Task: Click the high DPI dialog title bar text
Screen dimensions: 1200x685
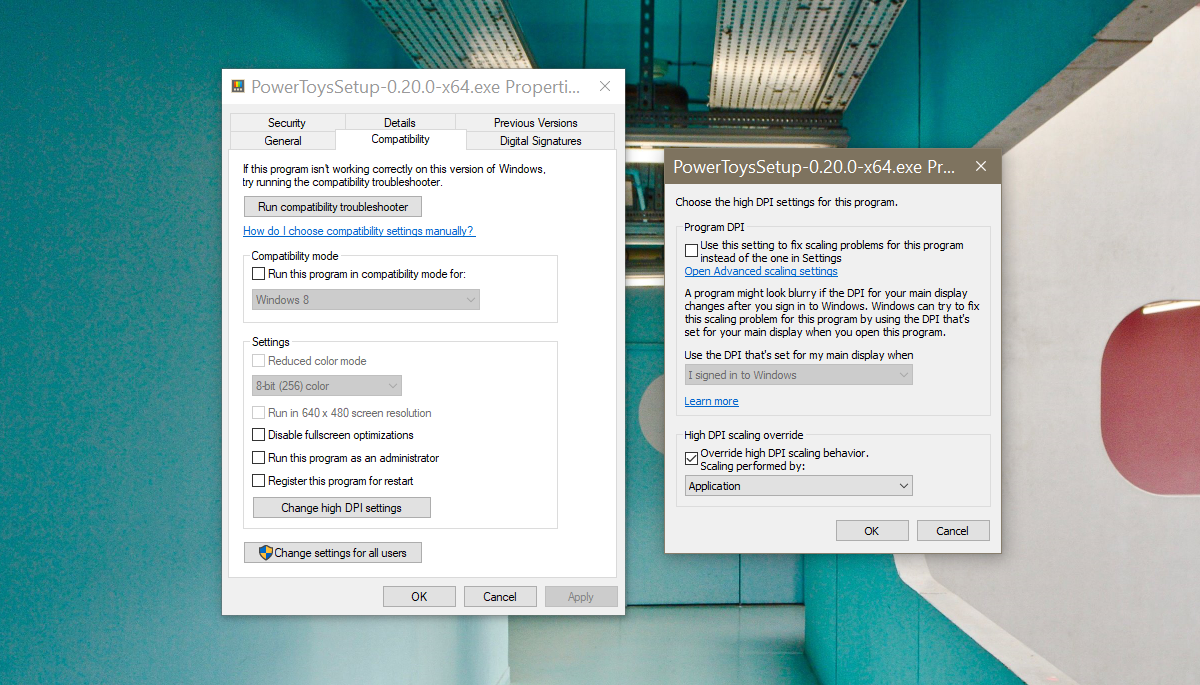Action: click(x=814, y=166)
